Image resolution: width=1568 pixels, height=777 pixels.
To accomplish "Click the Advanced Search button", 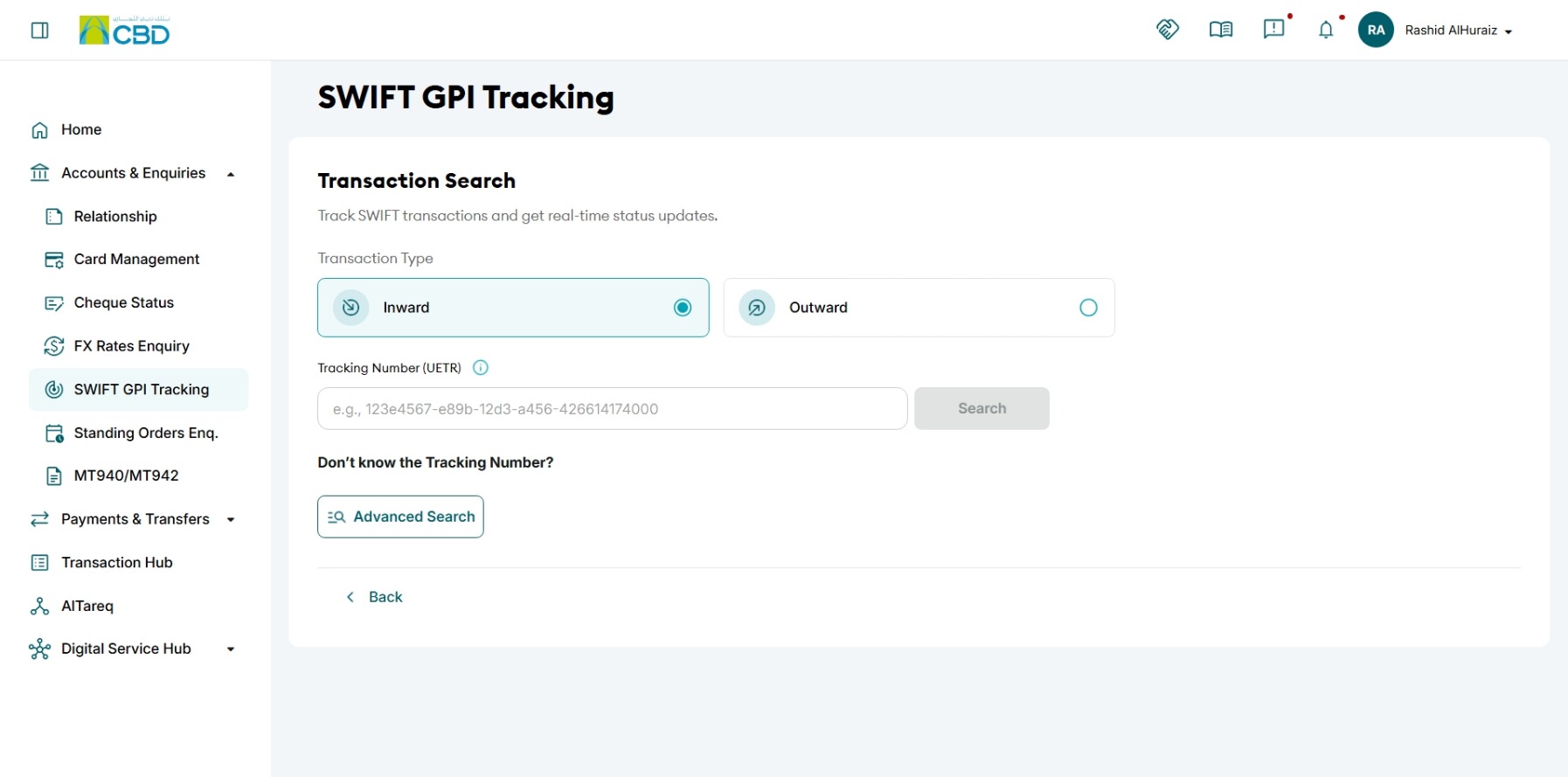I will (x=400, y=517).
